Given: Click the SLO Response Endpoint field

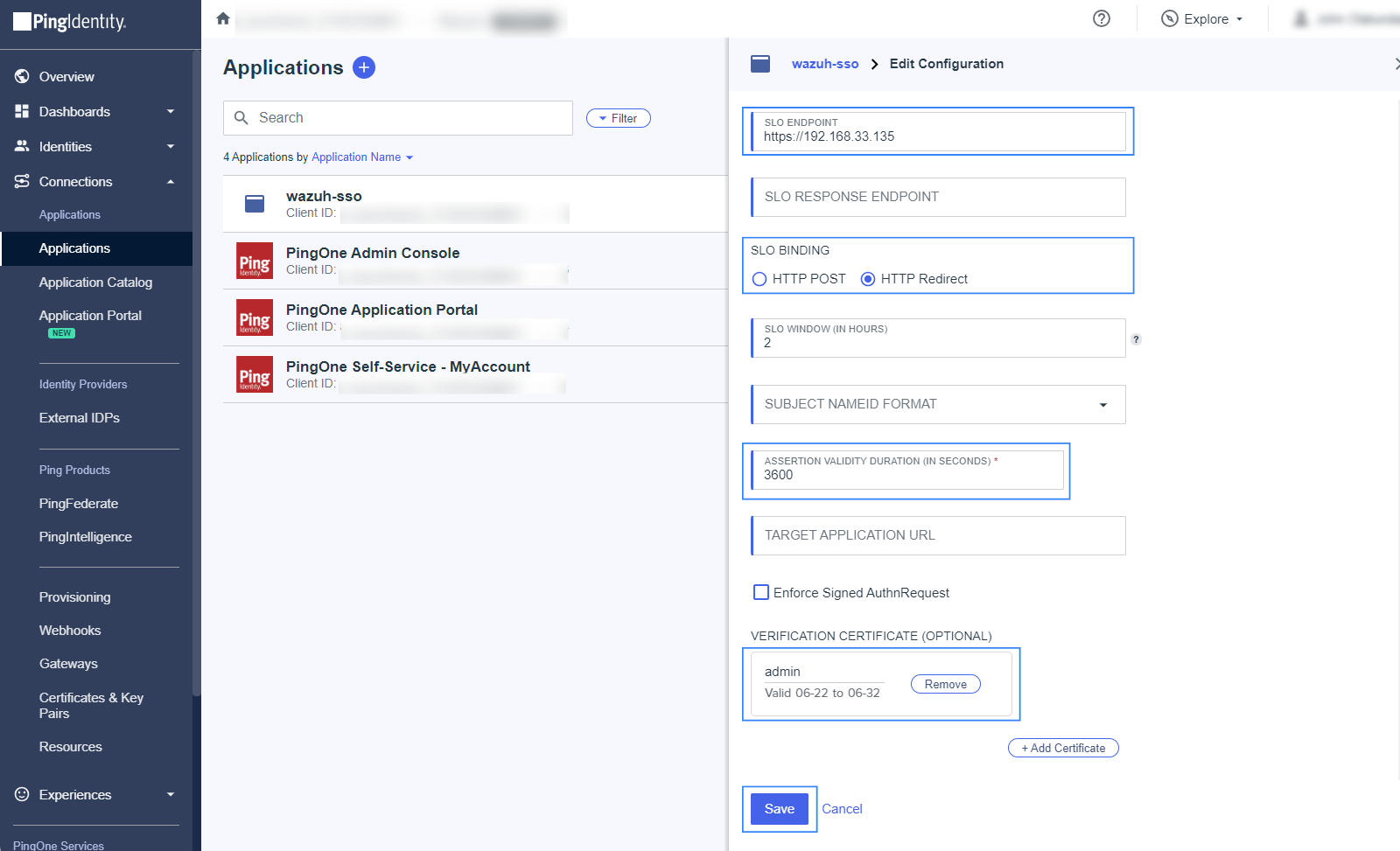Looking at the screenshot, I should [x=938, y=197].
